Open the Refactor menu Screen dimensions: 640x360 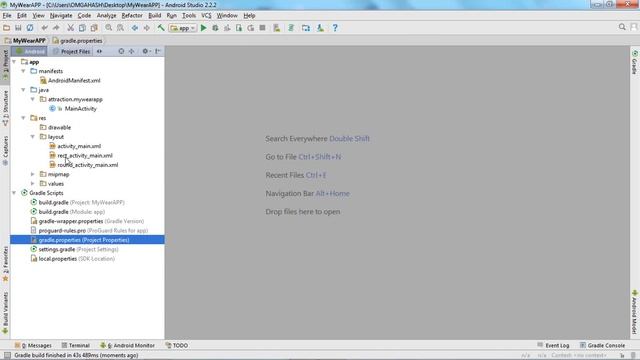pyautogui.click(x=132, y=16)
